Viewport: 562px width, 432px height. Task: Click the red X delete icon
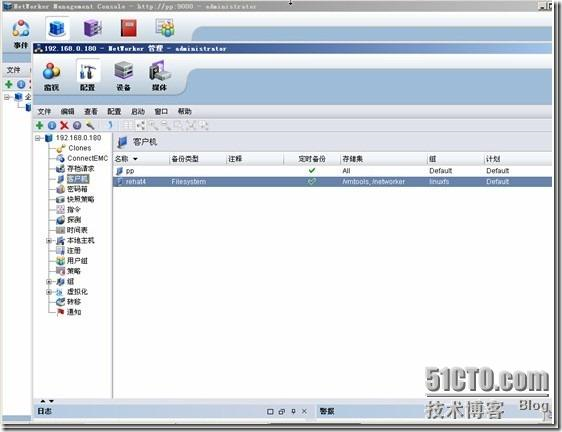pyautogui.click(x=64, y=125)
